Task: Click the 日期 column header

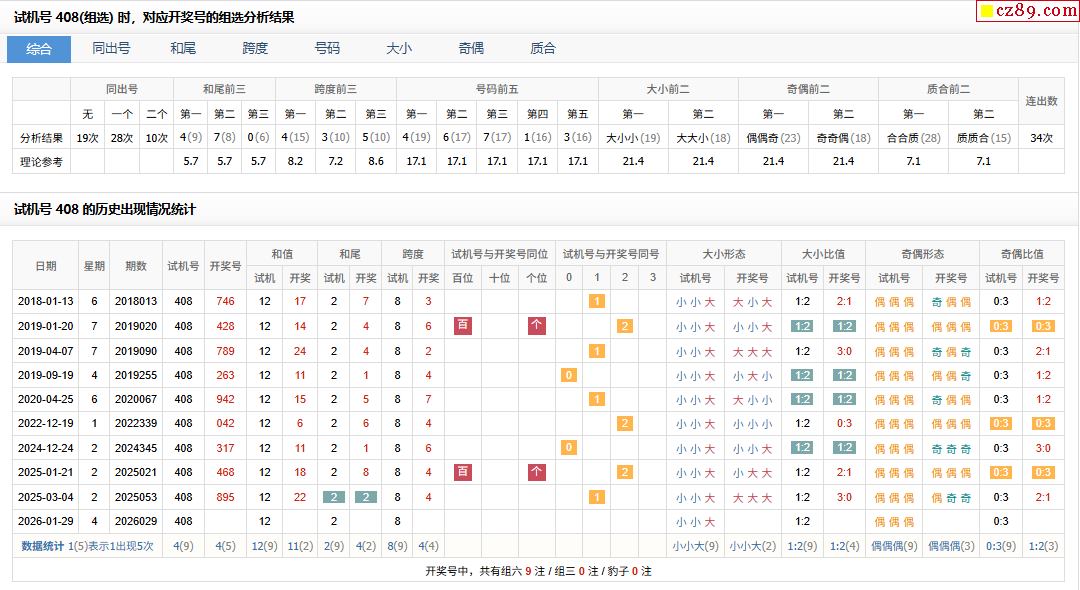Action: pyautogui.click(x=45, y=266)
